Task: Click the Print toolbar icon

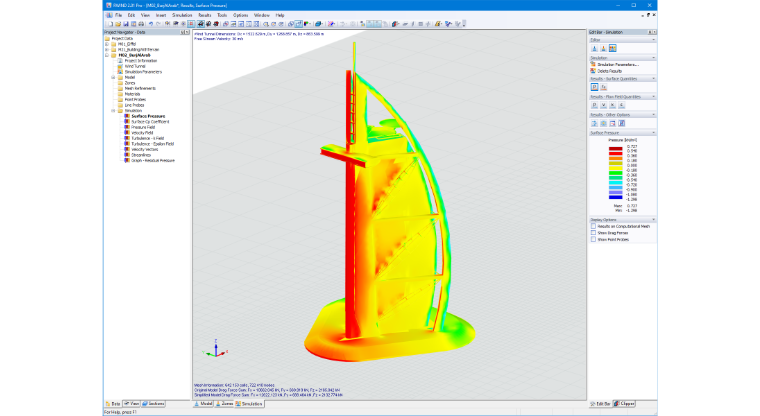Action: click(x=141, y=24)
